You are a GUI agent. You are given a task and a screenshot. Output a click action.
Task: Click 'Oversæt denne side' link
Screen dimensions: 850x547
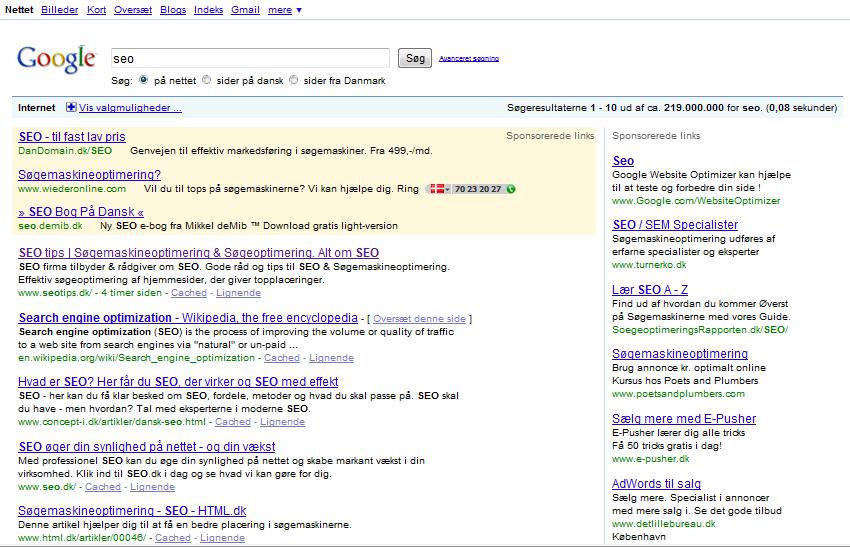pyautogui.click(x=420, y=319)
